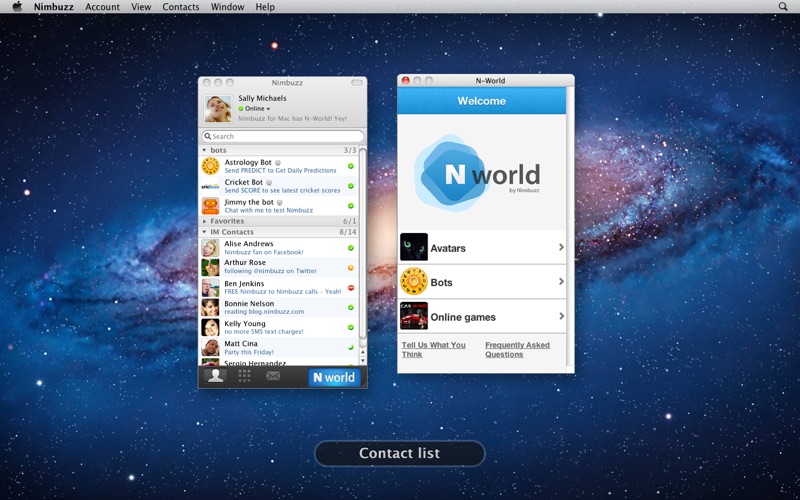
Task: Select Cricket Bot avatar icon
Action: point(210,186)
